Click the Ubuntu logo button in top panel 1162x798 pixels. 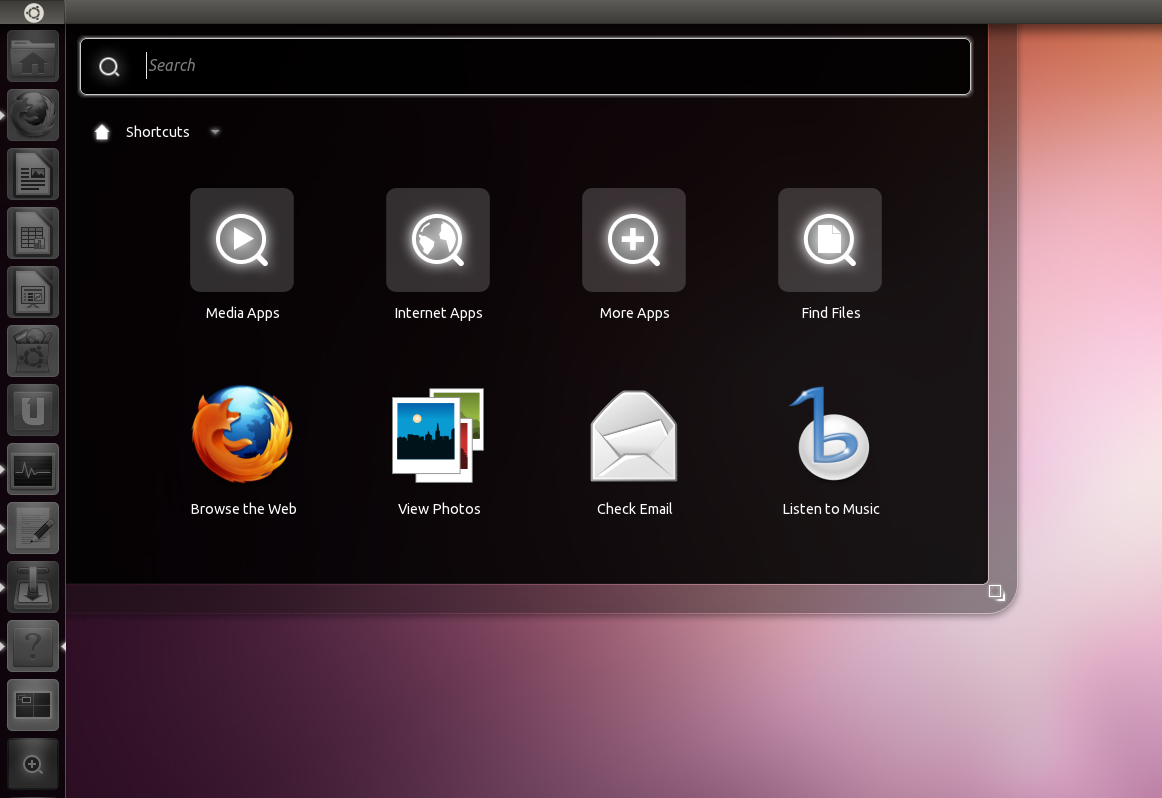[33, 12]
